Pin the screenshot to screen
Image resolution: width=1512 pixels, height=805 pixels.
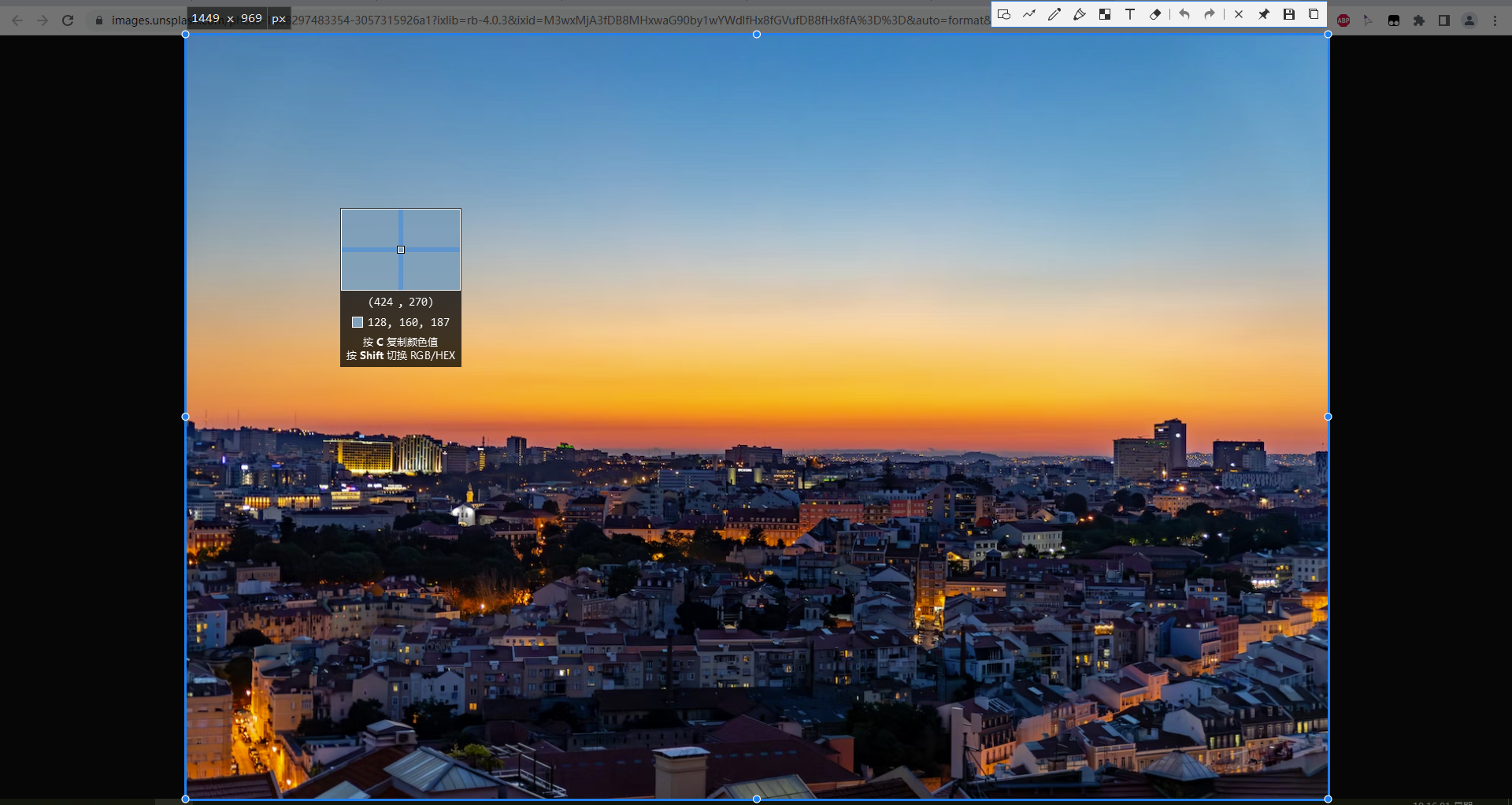[1264, 14]
